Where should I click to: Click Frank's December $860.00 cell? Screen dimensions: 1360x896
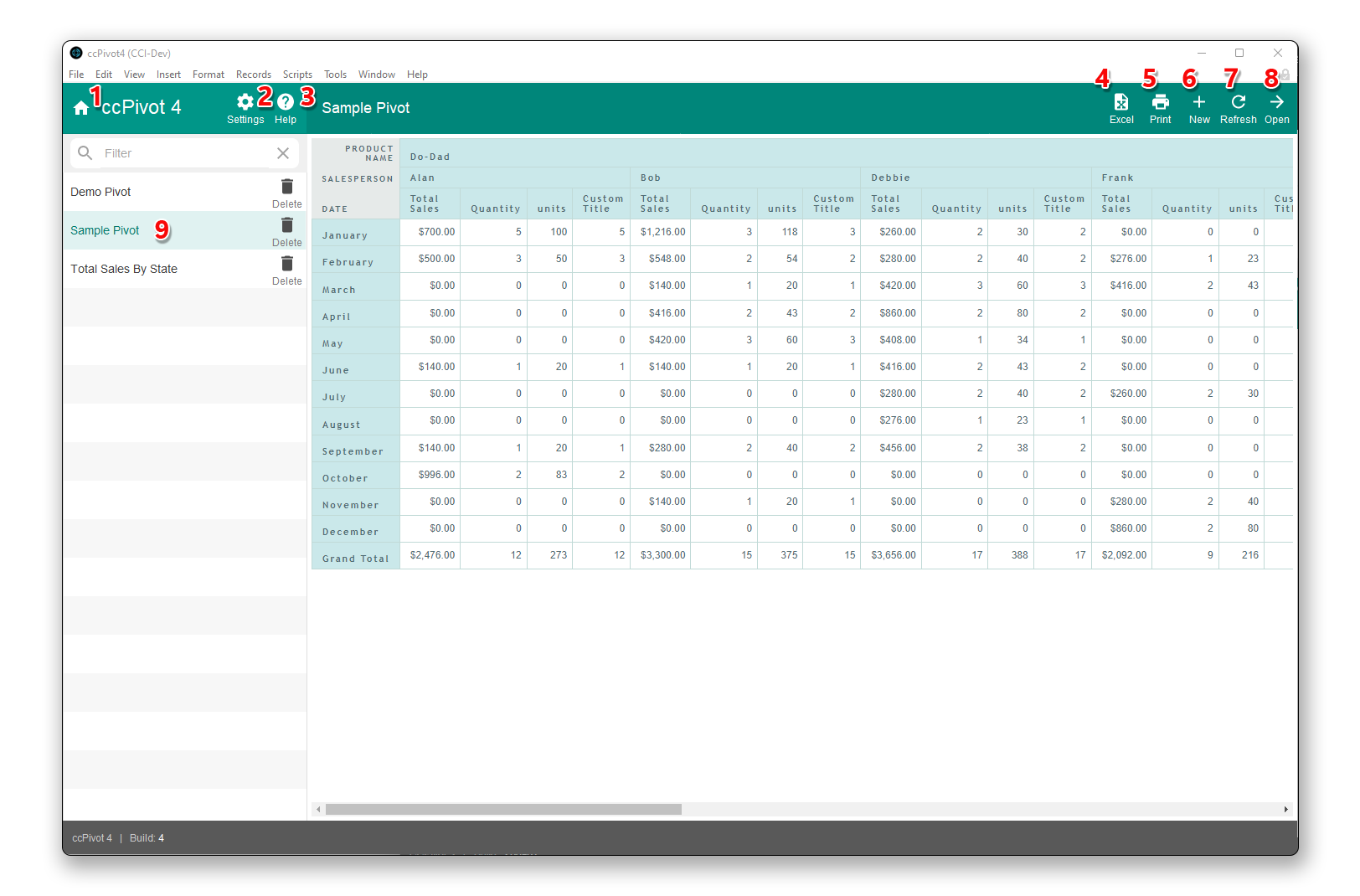1122,528
